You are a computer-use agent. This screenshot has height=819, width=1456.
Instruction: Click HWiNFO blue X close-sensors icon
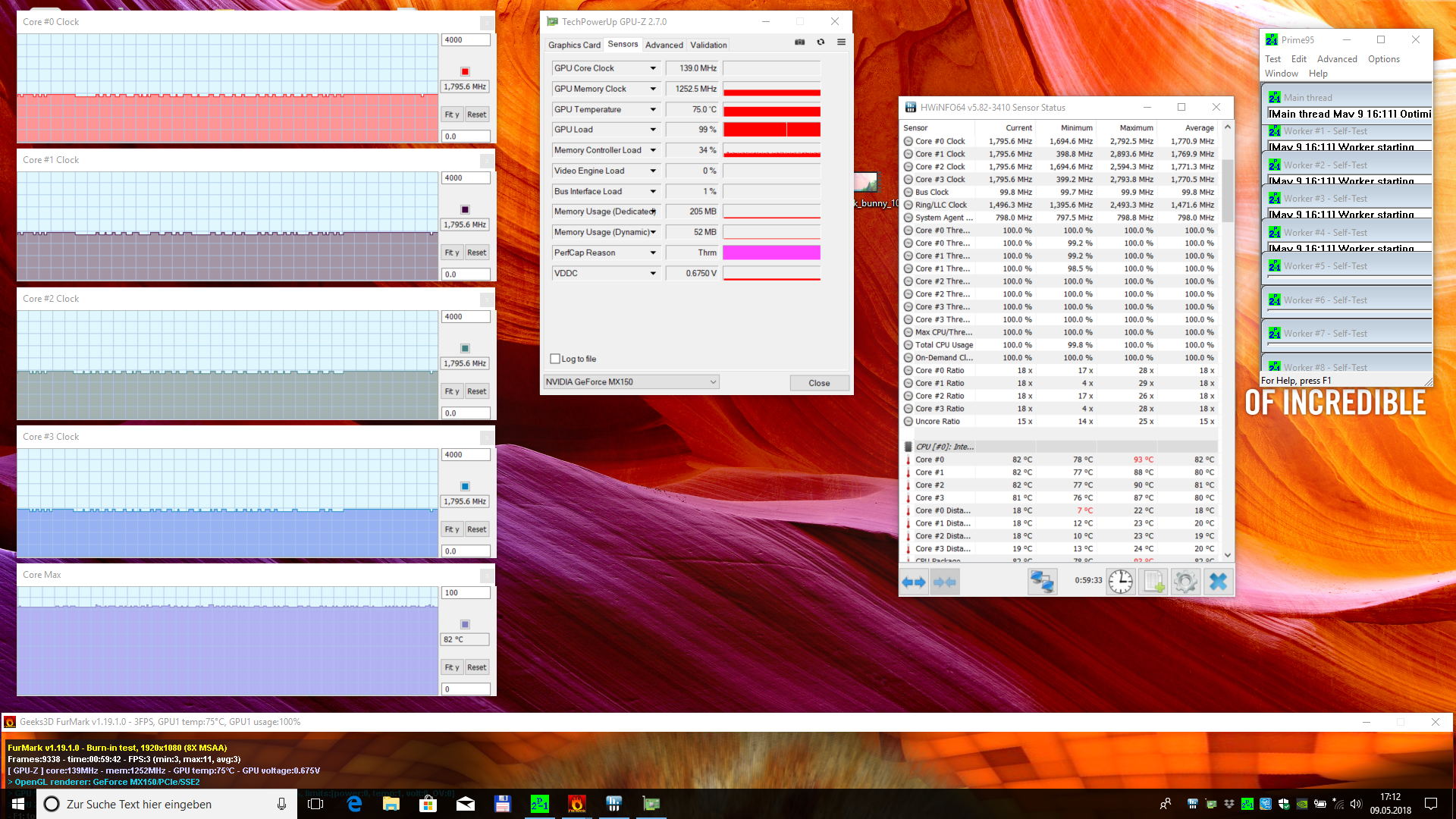coord(1218,582)
